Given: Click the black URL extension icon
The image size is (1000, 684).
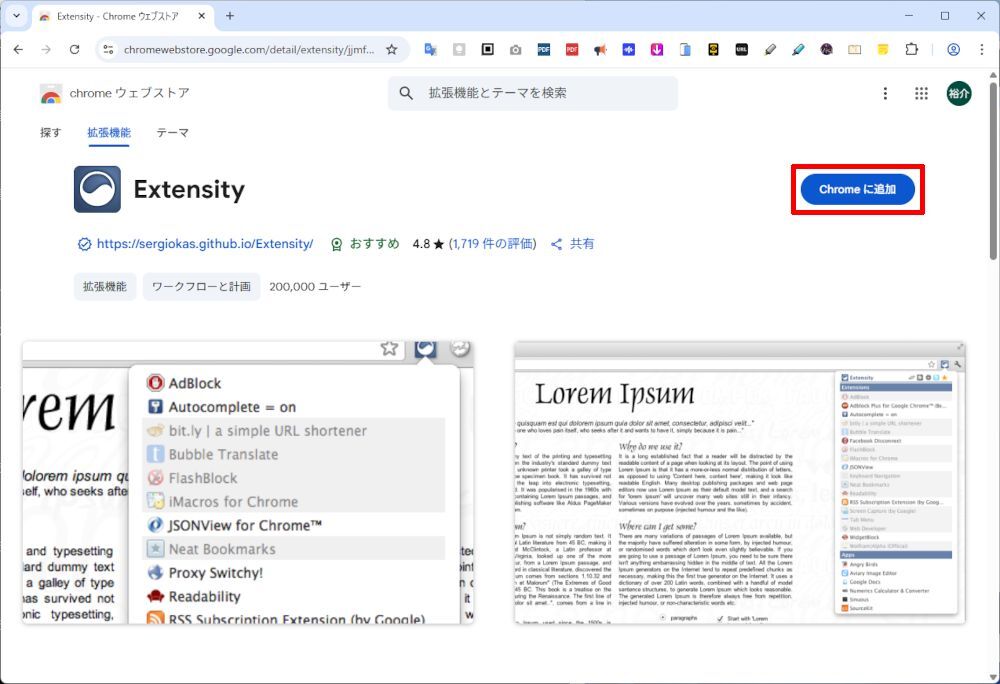Looking at the screenshot, I should [x=742, y=50].
